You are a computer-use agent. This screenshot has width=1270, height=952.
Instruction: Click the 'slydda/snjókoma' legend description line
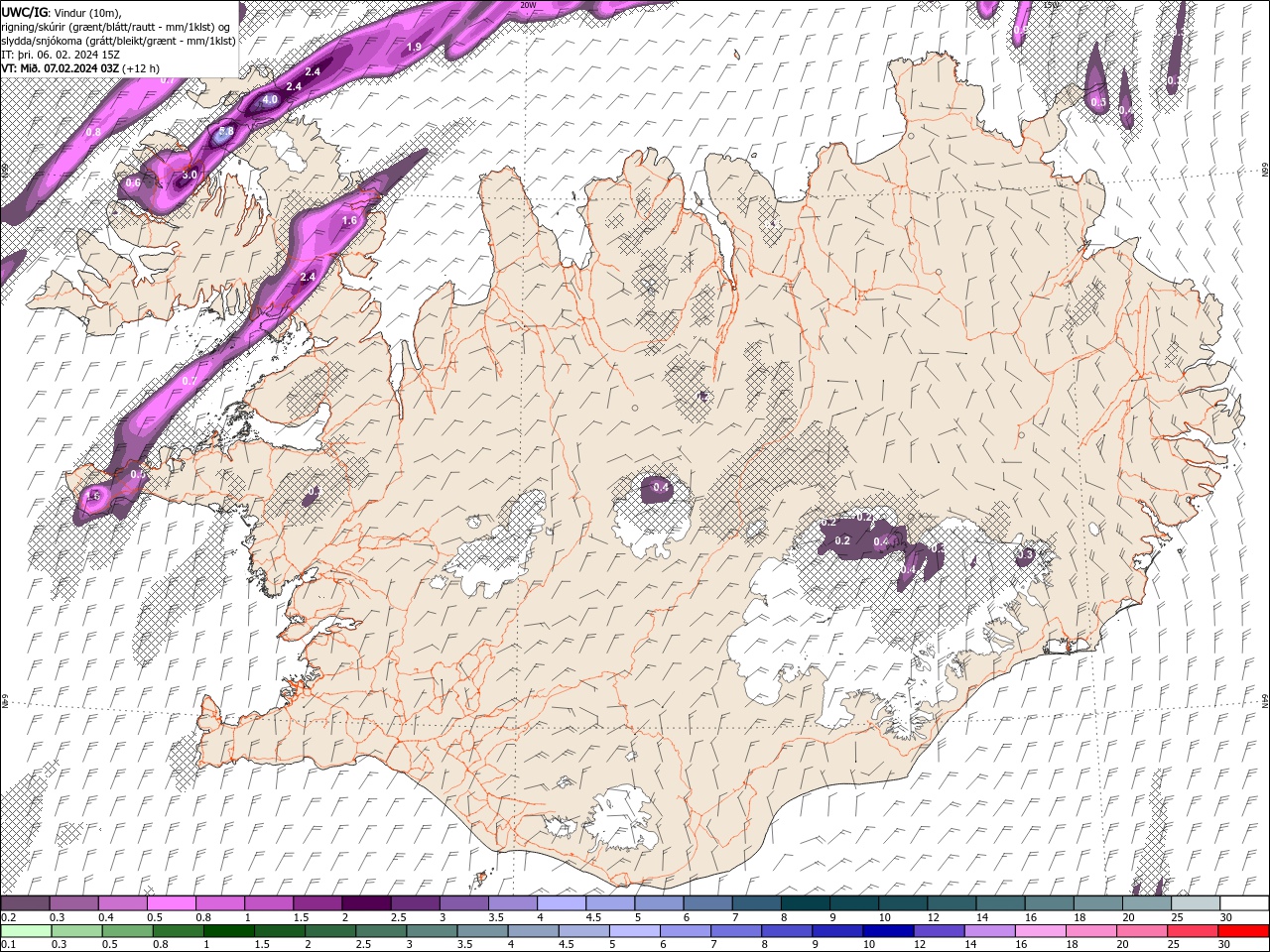point(118,41)
